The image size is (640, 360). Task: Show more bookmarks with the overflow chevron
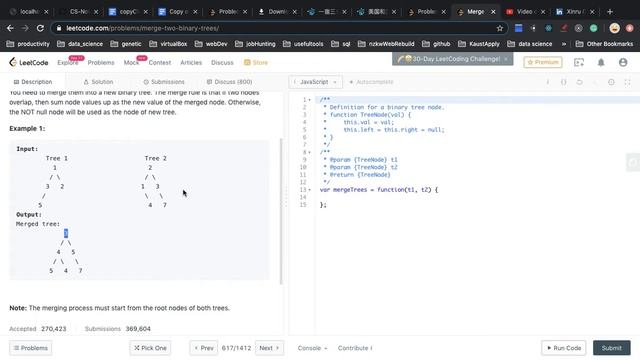564,44
